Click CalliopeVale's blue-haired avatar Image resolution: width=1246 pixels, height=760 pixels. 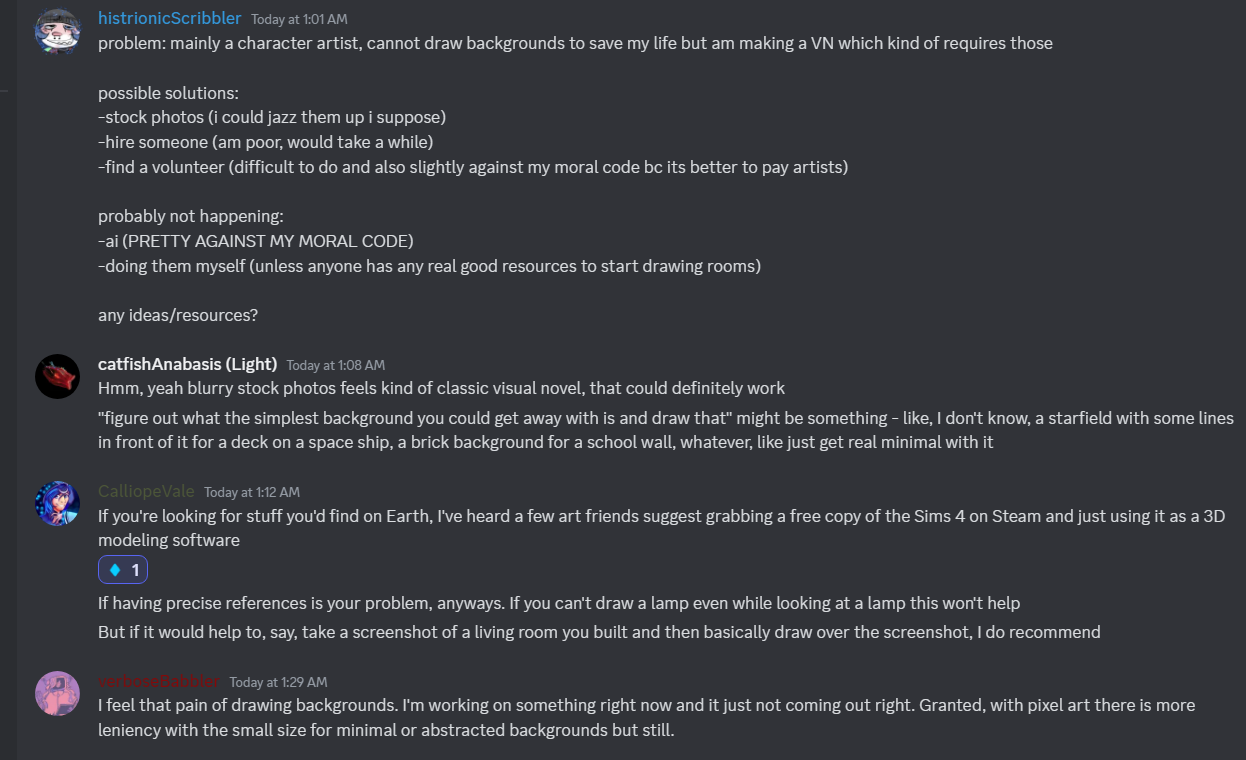57,504
